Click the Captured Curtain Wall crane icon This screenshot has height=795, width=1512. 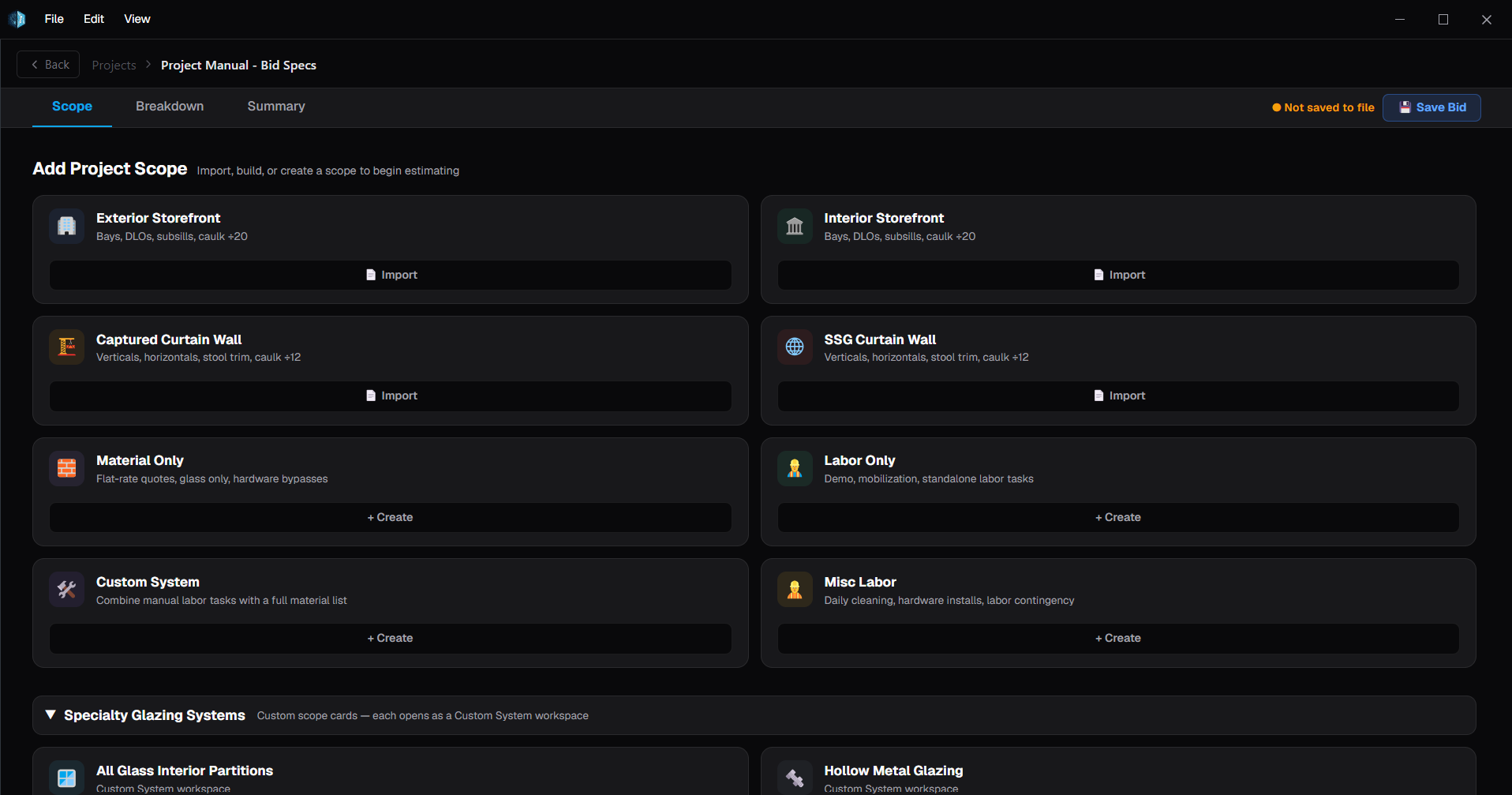[x=67, y=347]
